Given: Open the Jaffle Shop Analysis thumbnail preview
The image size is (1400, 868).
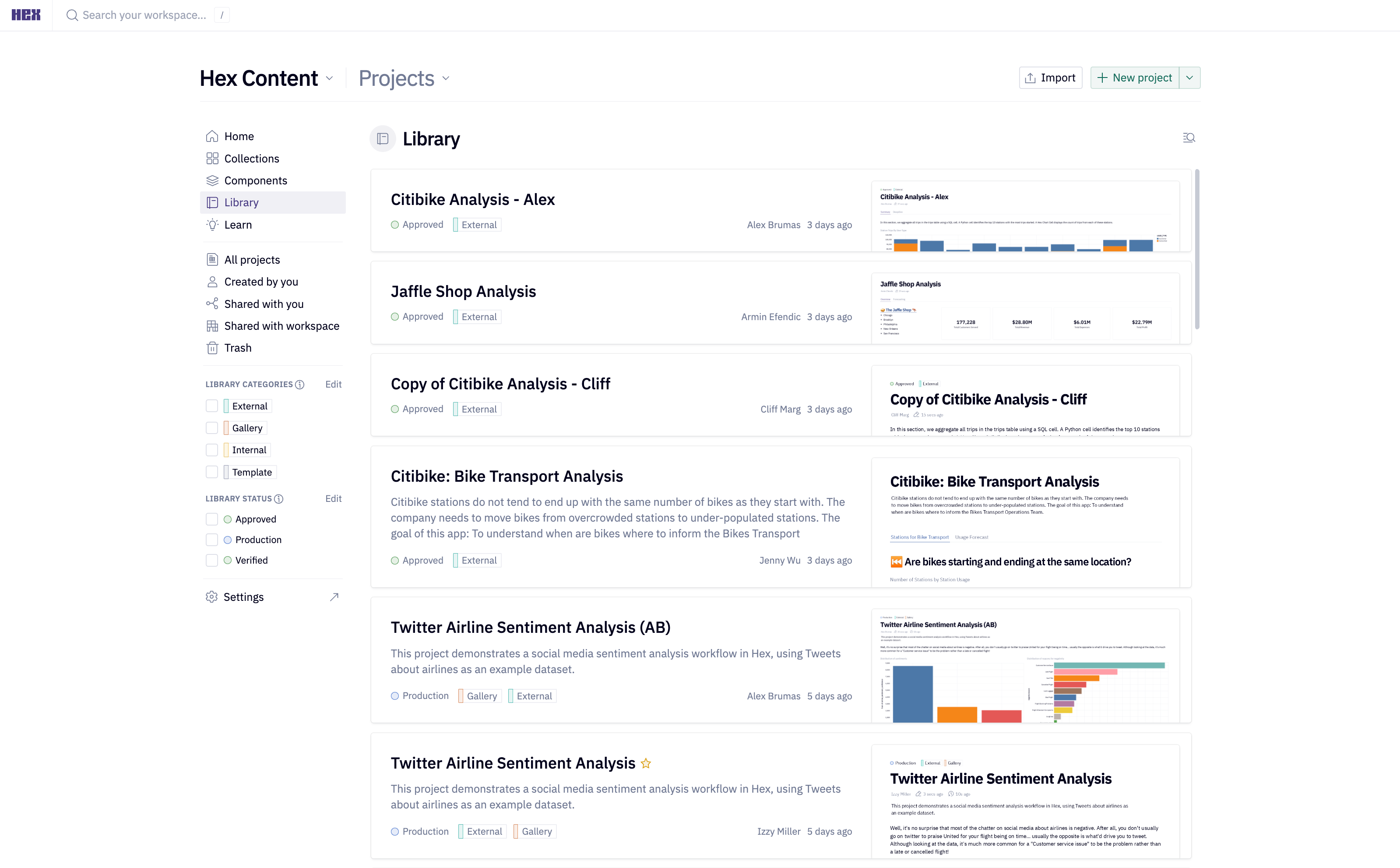Looking at the screenshot, I should (x=1025, y=308).
